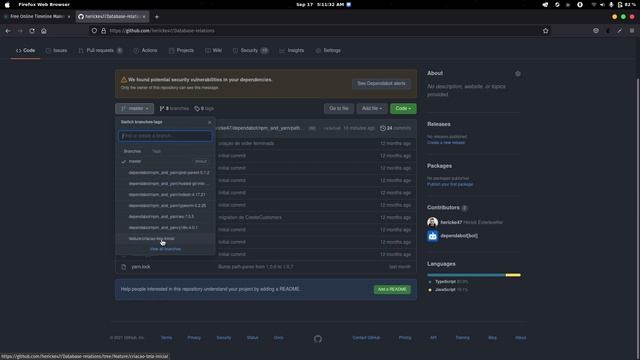Click See Dependabot alerts button
This screenshot has width=640, height=360.
point(381,84)
